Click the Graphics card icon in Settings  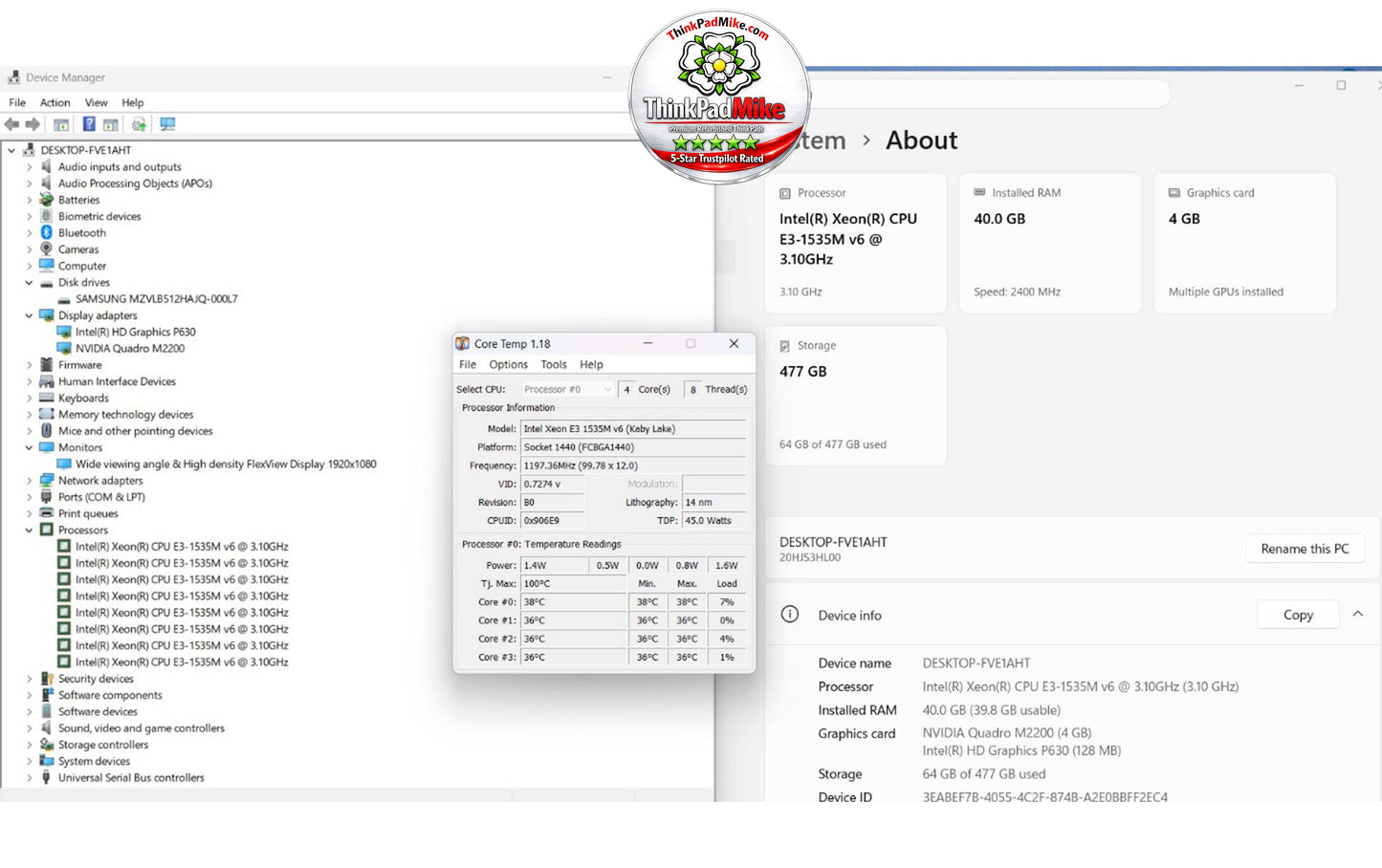point(1174,192)
